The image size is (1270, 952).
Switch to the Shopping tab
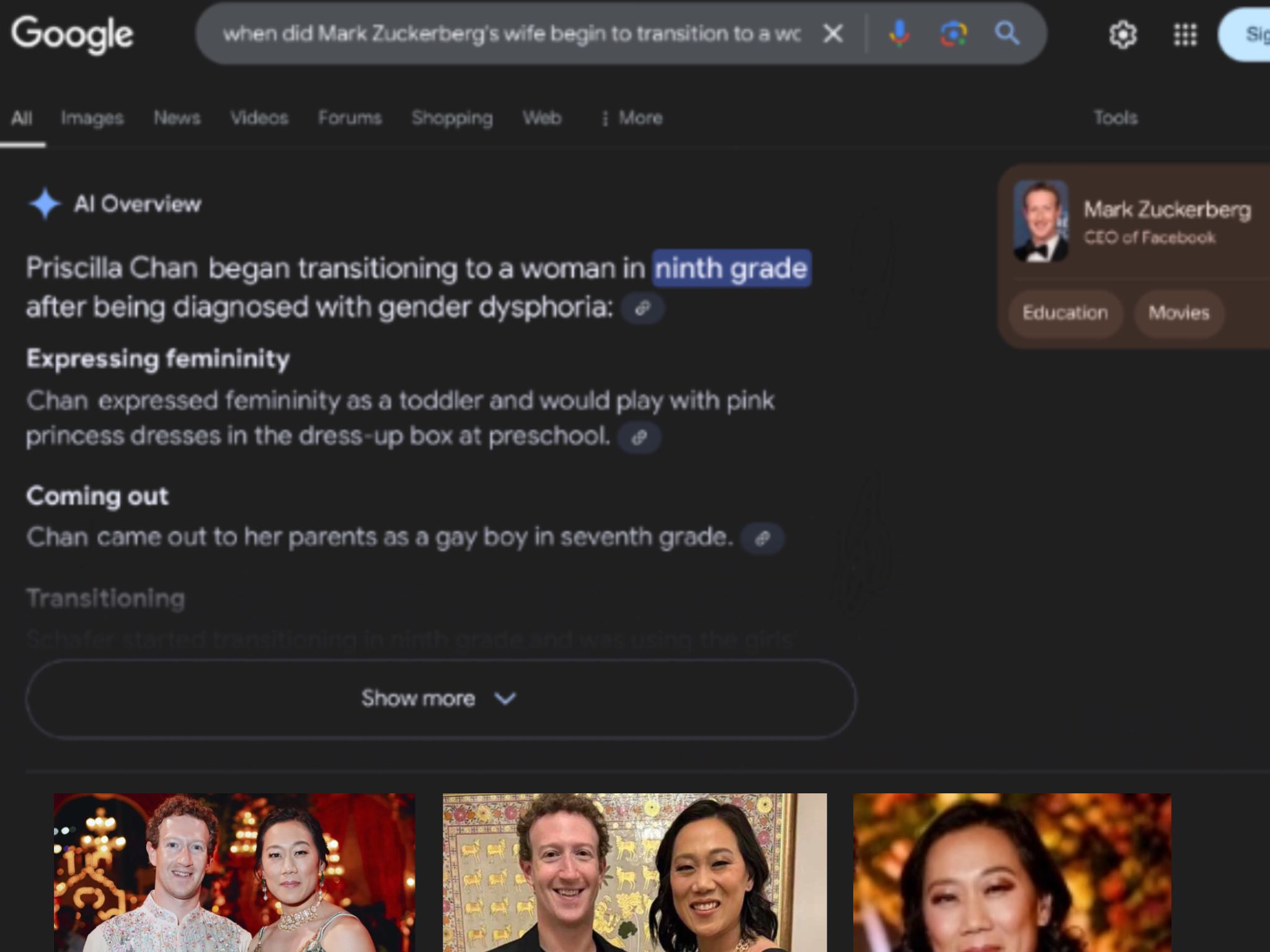point(452,118)
